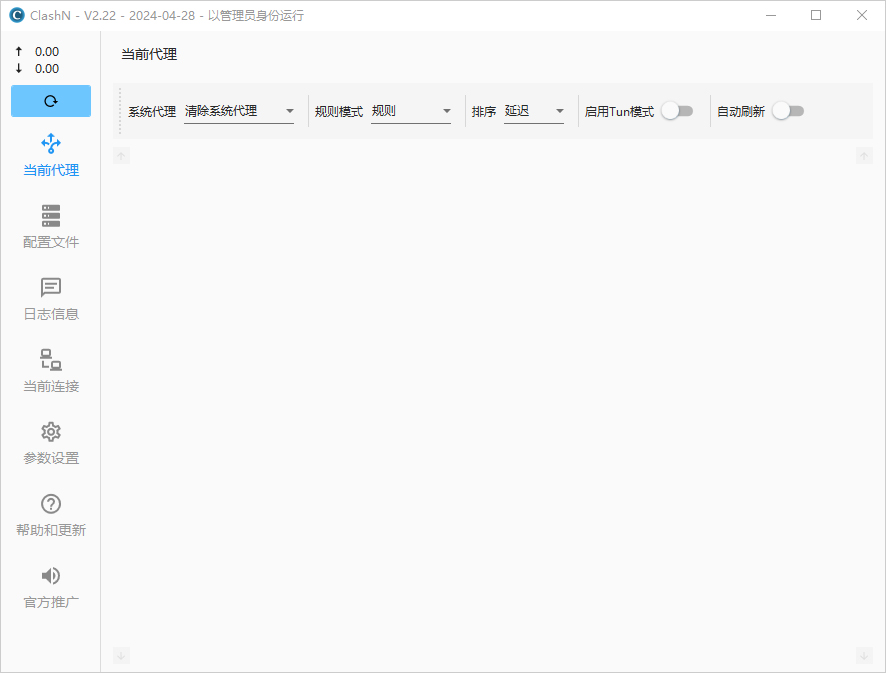Open the 帮助和更新 question mark icon
Viewport: 886px width, 673px height.
51,504
